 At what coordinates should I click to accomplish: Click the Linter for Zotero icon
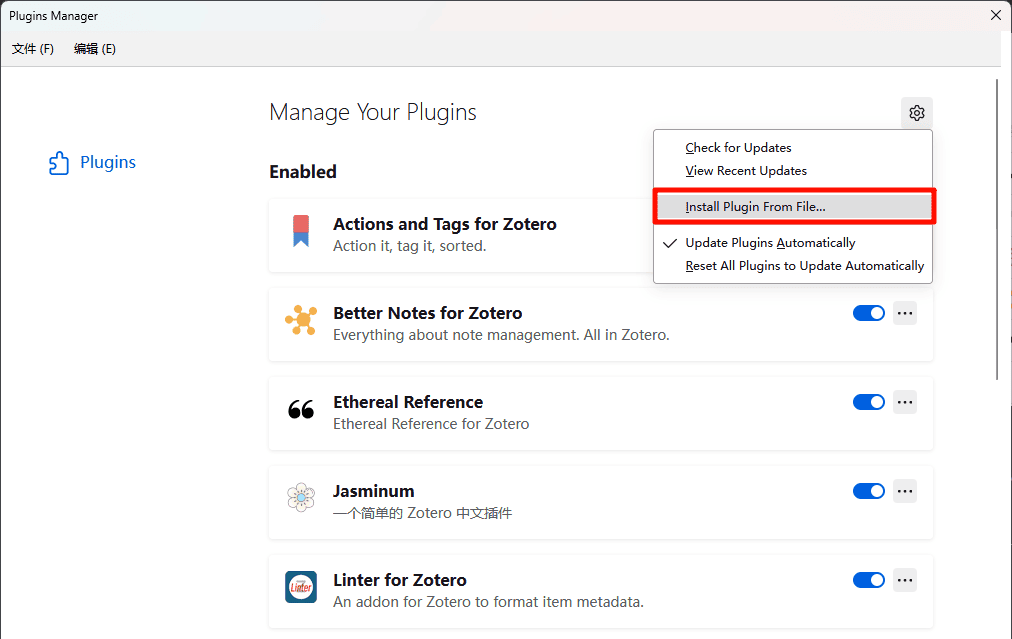click(301, 587)
